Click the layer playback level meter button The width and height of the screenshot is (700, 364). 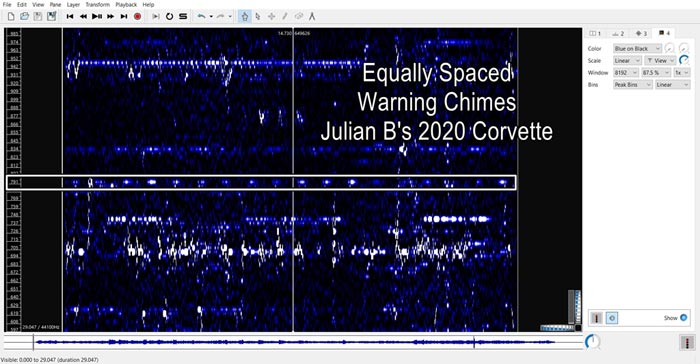pos(597,318)
